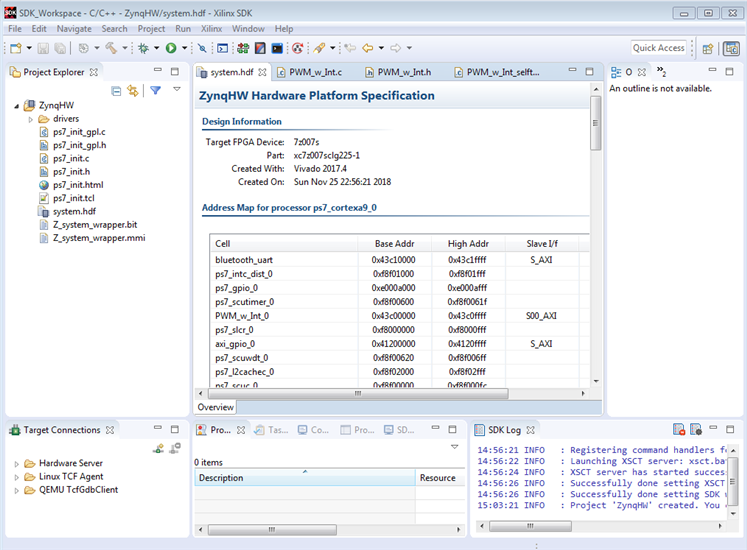Click the editor vertical scrollbar thumb

596,123
